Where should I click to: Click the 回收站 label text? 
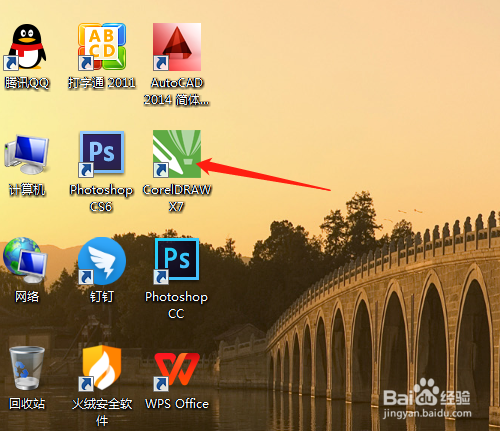tap(27, 403)
